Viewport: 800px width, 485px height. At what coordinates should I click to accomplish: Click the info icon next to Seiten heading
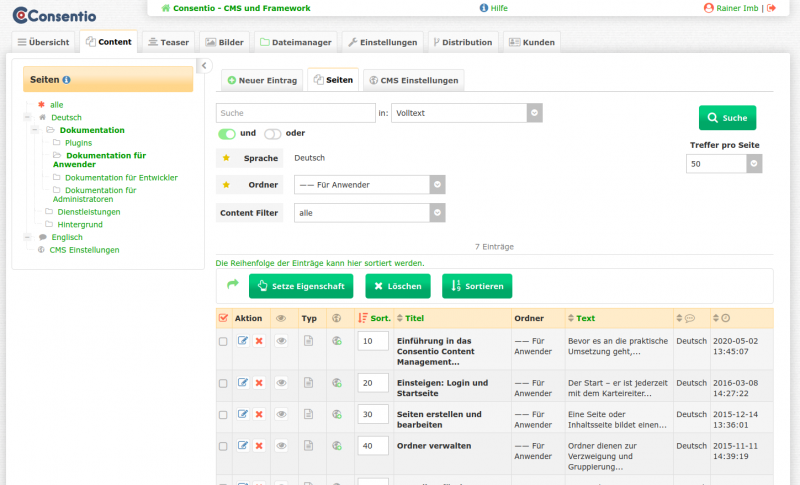[x=66, y=79]
